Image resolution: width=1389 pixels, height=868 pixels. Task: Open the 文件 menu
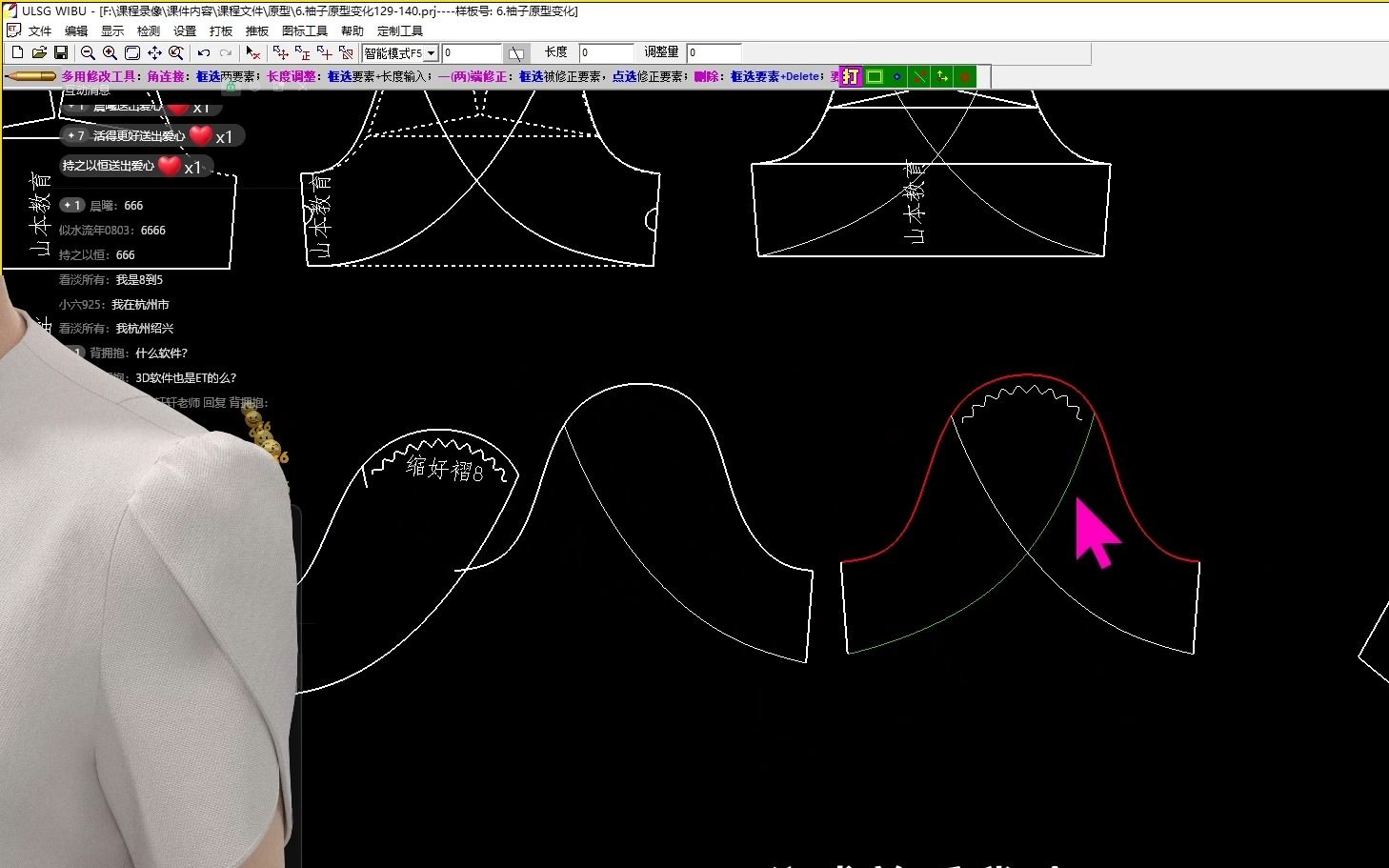tap(40, 30)
